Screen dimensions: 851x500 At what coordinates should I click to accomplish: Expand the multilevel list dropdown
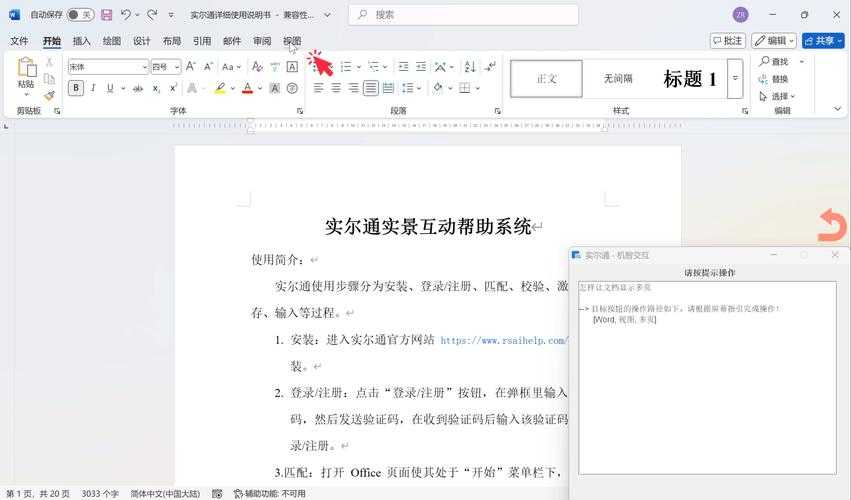point(385,67)
